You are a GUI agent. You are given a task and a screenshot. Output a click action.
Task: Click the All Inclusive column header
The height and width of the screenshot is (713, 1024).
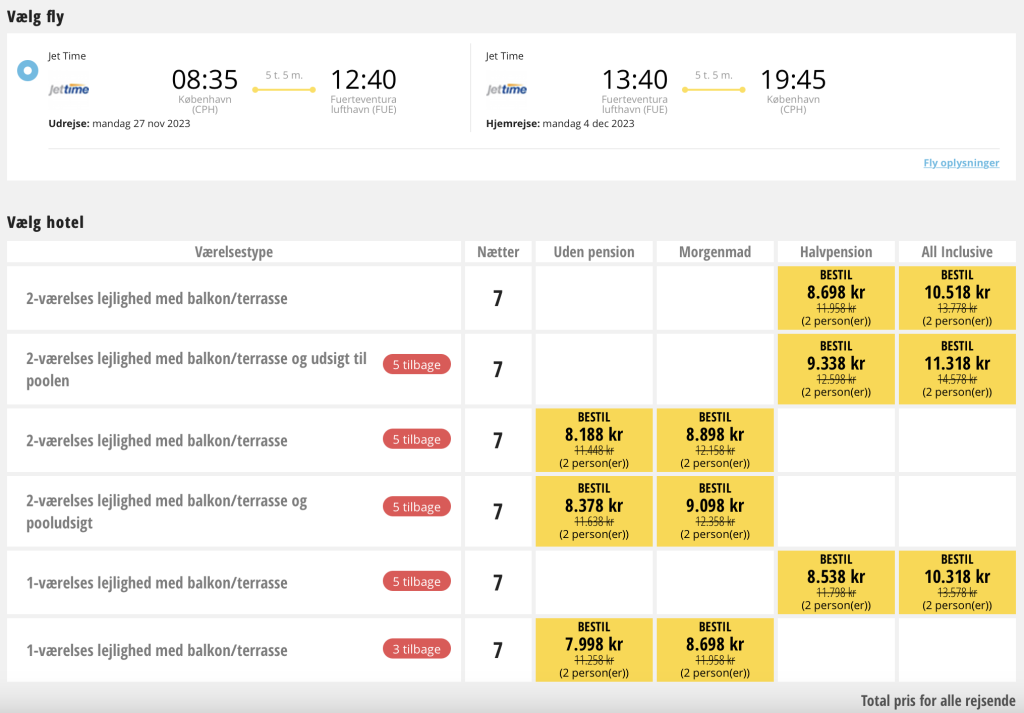pyautogui.click(x=957, y=252)
